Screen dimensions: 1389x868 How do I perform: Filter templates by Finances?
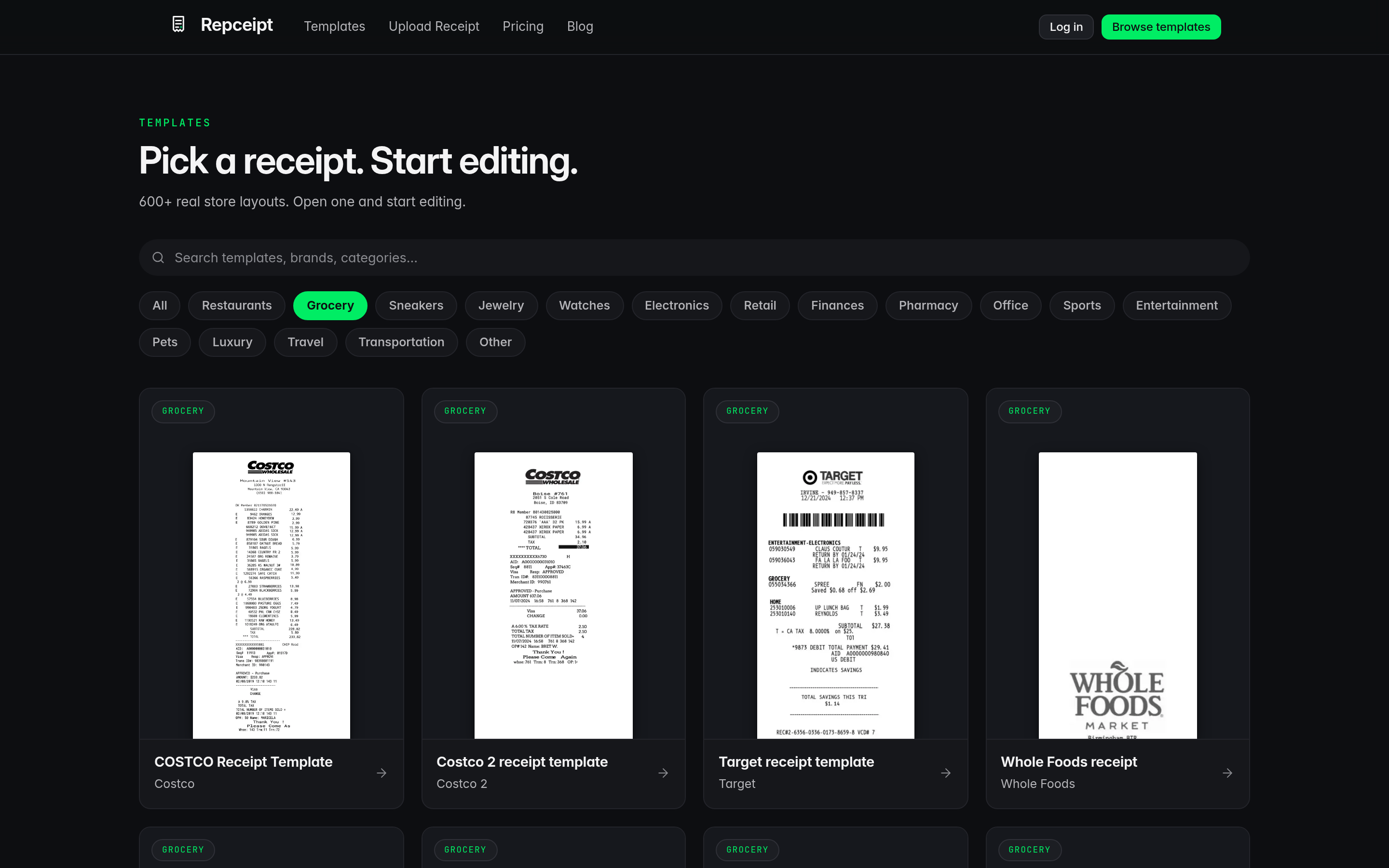click(837, 305)
